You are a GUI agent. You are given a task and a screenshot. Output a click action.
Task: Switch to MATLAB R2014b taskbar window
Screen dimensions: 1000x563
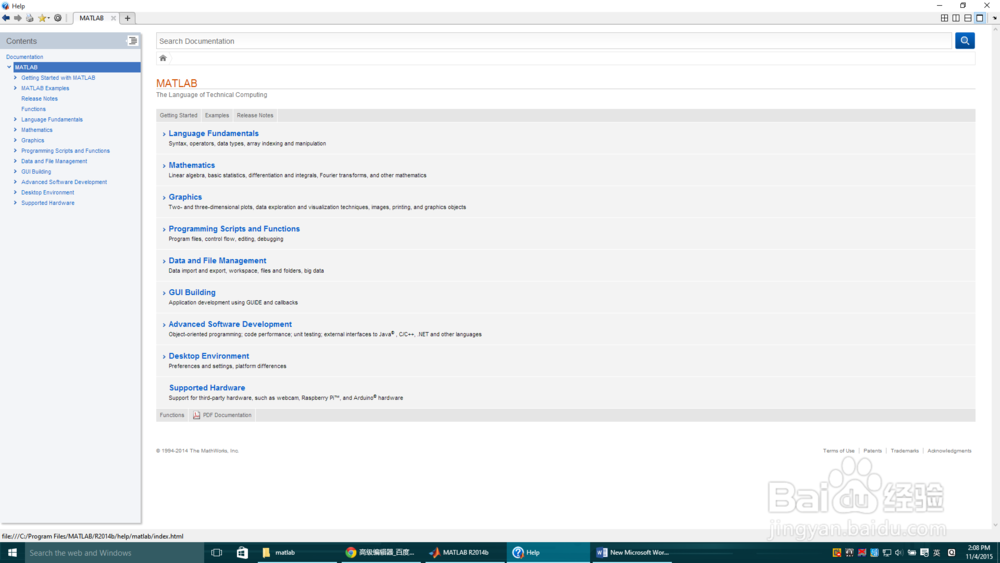[464, 553]
